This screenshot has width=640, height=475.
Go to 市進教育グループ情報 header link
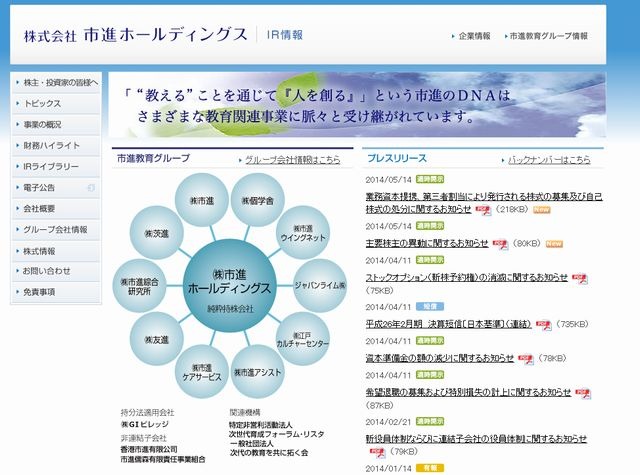click(x=549, y=36)
